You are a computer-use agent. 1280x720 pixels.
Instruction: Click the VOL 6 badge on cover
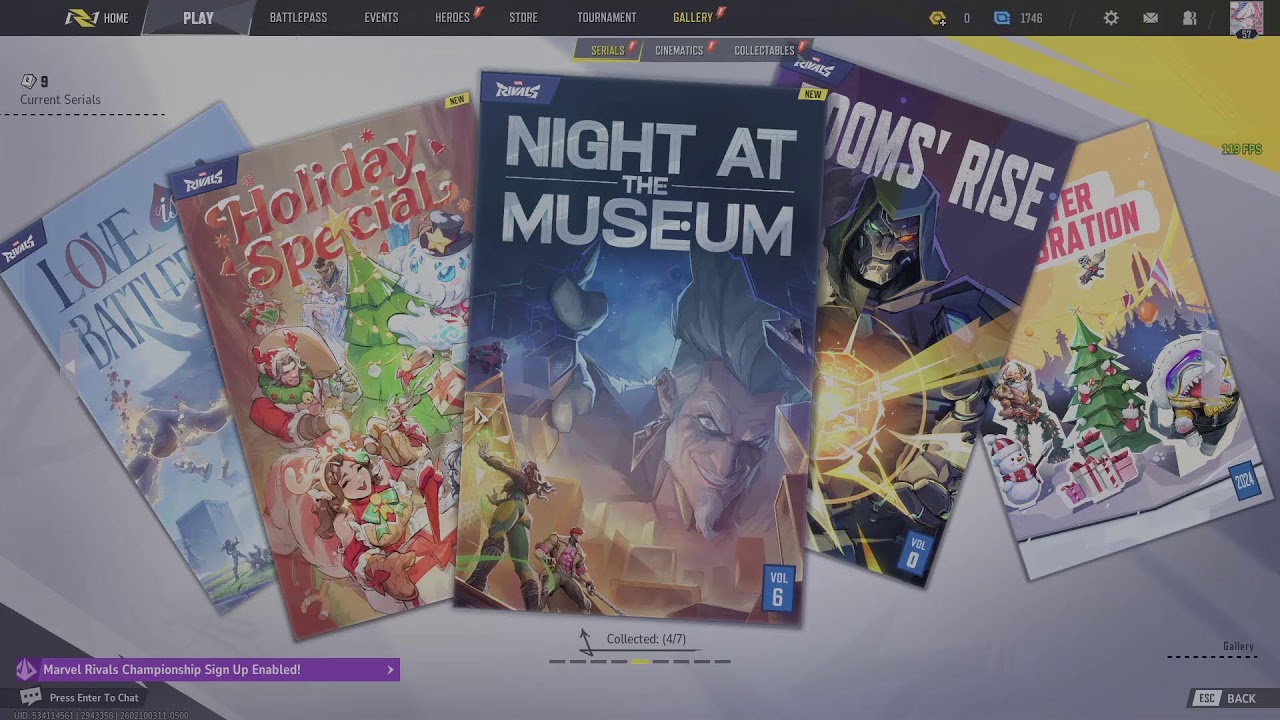tap(778, 588)
